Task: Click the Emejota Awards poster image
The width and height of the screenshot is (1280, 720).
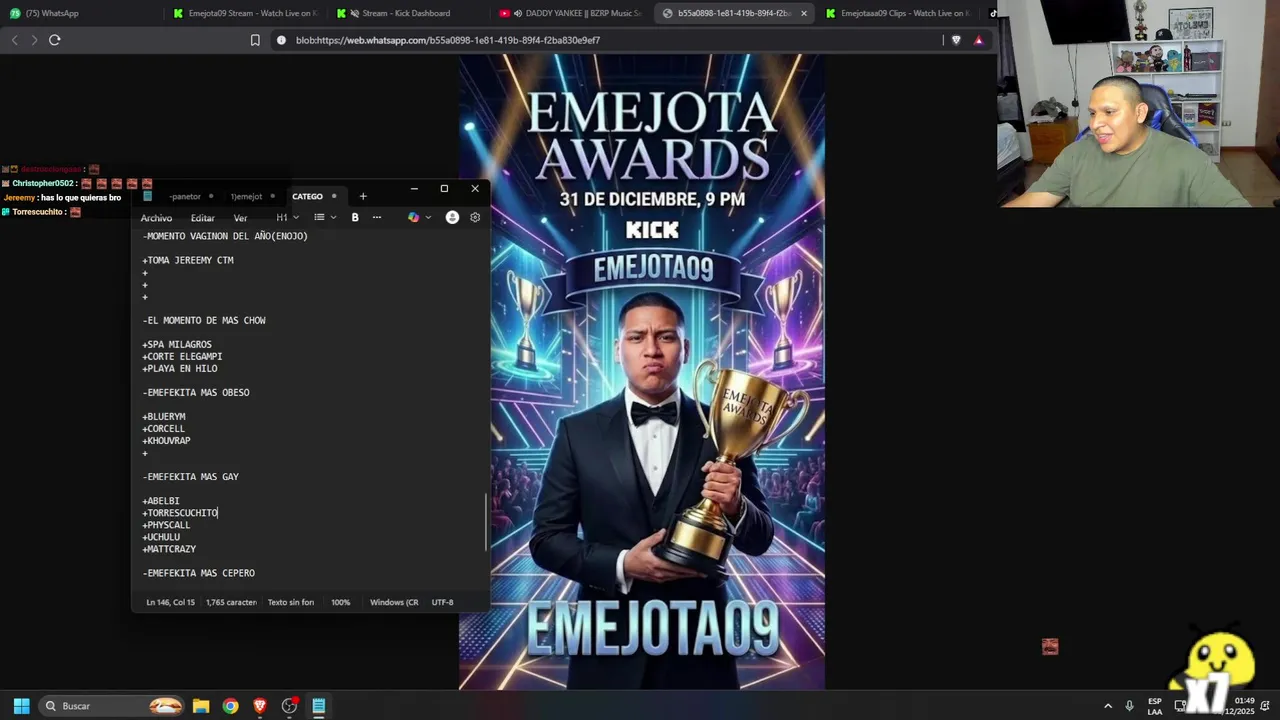Action: pos(642,371)
